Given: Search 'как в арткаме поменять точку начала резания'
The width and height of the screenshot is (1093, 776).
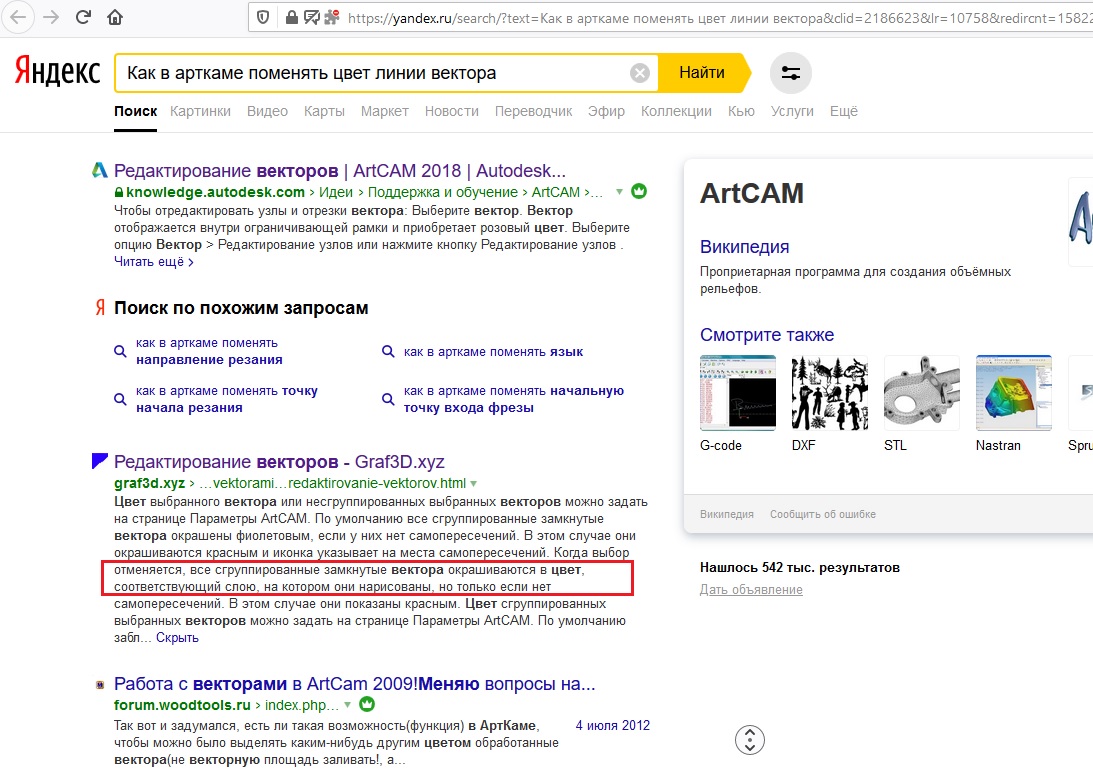Looking at the screenshot, I should point(227,400).
